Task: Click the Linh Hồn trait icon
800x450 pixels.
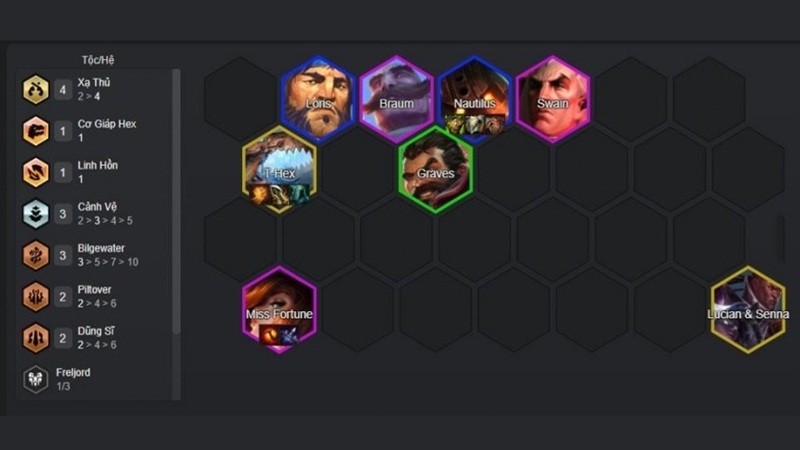Action: pos(36,172)
